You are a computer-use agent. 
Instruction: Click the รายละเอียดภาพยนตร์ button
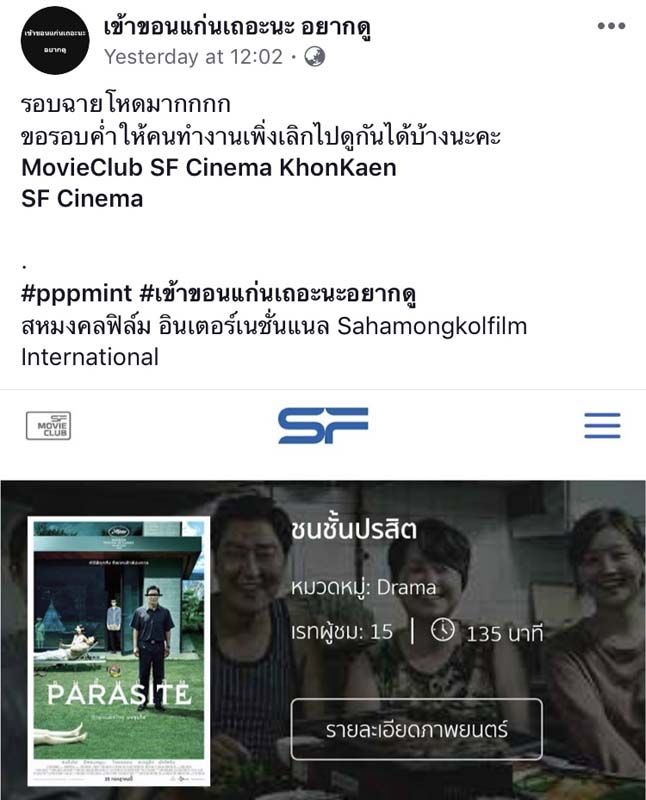click(x=416, y=729)
